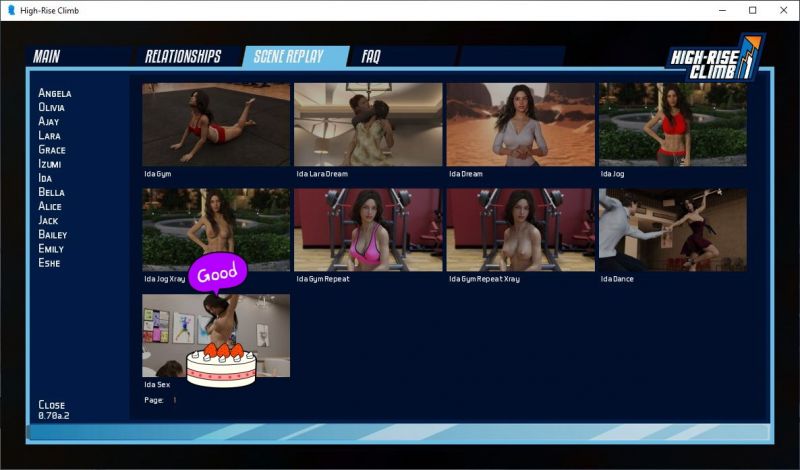Go to page 1 of the scenes
This screenshot has width=800, height=470.
(174, 400)
